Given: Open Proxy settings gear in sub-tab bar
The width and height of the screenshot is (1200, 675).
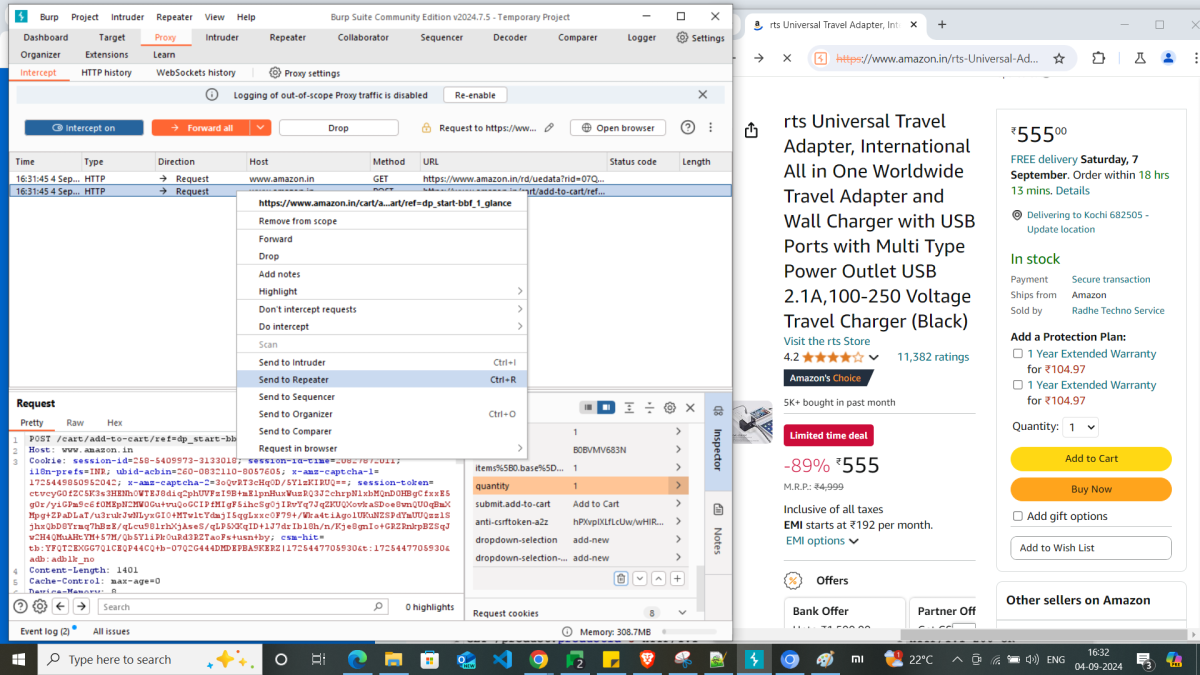Looking at the screenshot, I should 275,73.
